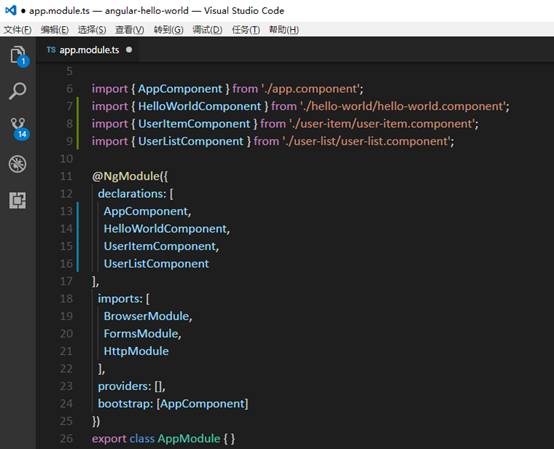Open the 文件(F) menu
The image size is (554, 449).
coord(18,30)
